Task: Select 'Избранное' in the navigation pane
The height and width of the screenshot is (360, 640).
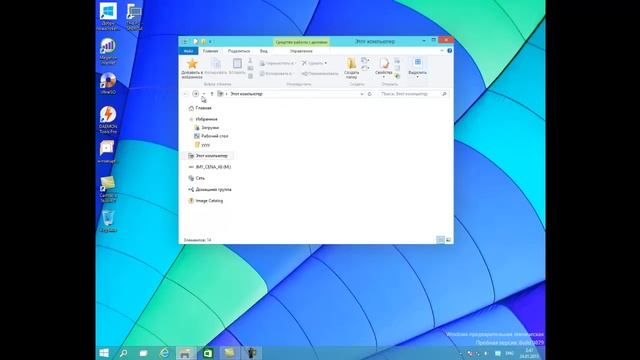Action: pos(206,119)
